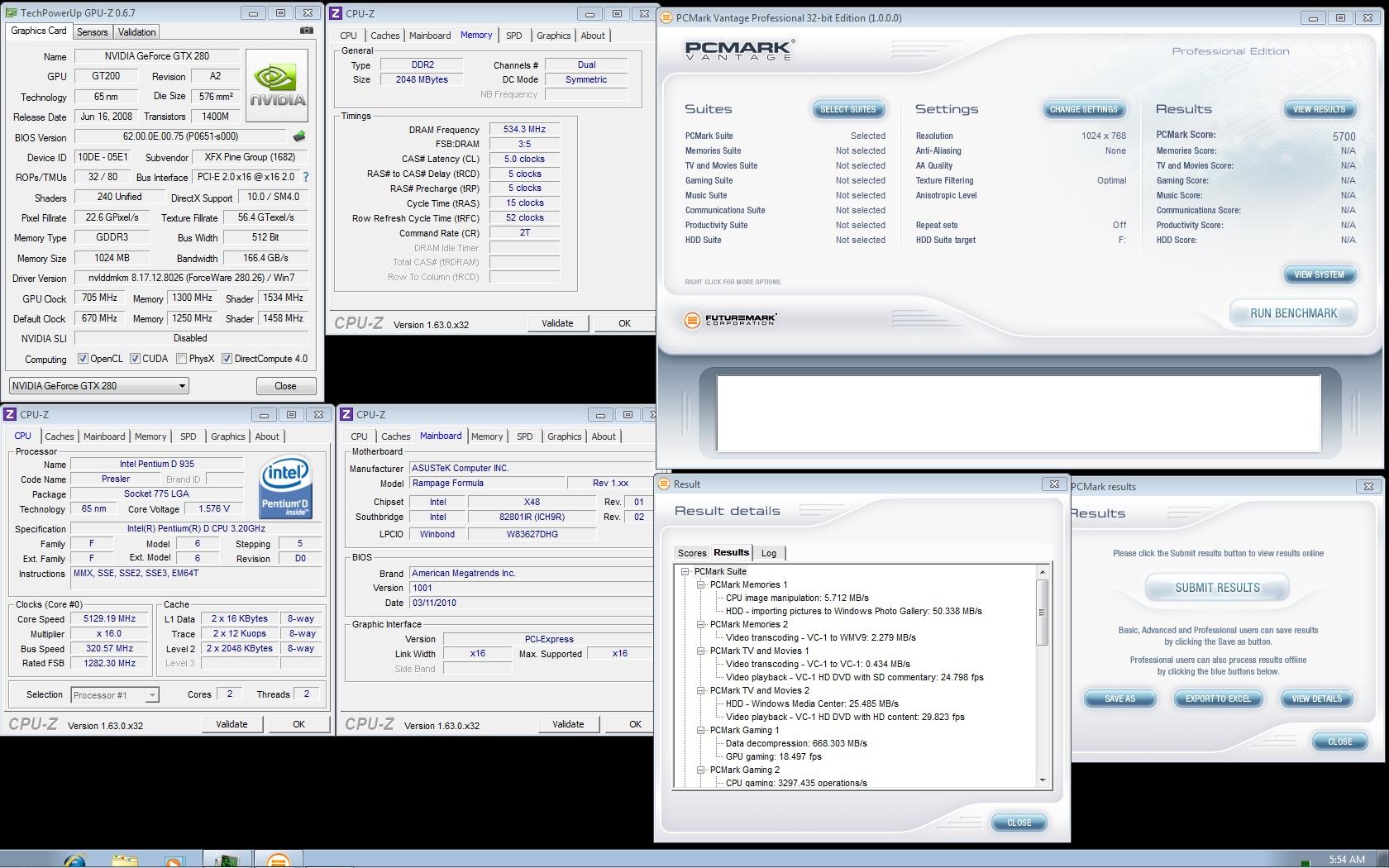Collapse the PCMark TV and Movies 2 node
Image resolution: width=1389 pixels, height=868 pixels.
coord(700,690)
